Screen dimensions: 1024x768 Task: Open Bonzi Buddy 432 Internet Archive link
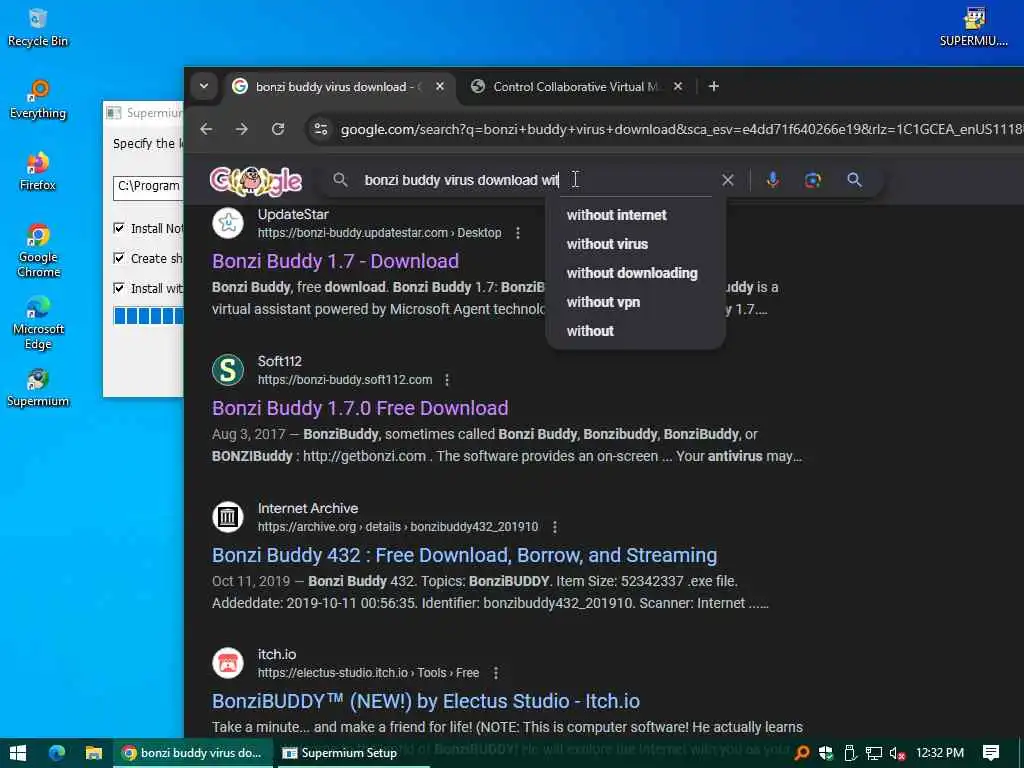click(464, 555)
